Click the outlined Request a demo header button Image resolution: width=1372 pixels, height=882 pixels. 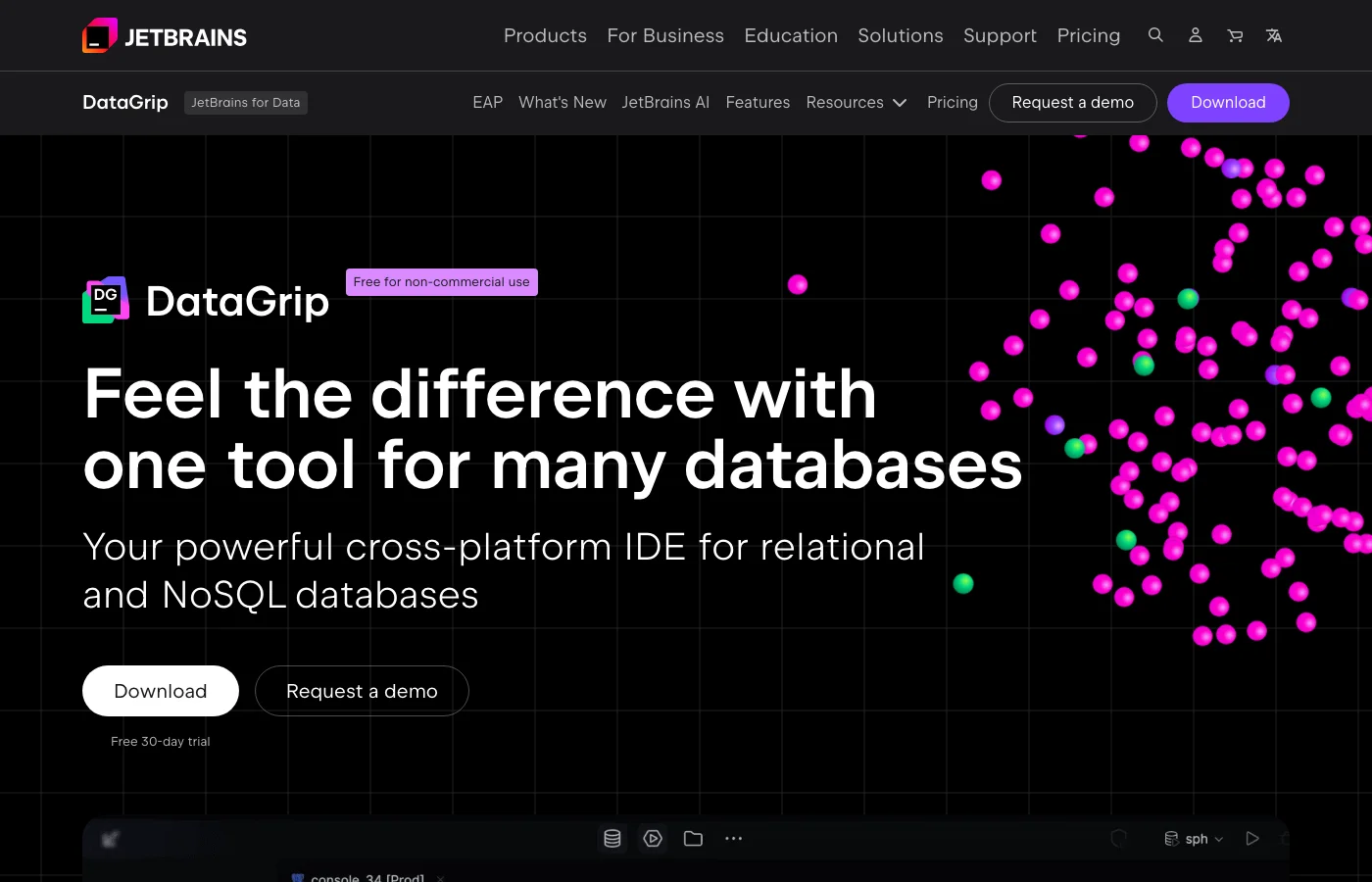coord(1073,103)
